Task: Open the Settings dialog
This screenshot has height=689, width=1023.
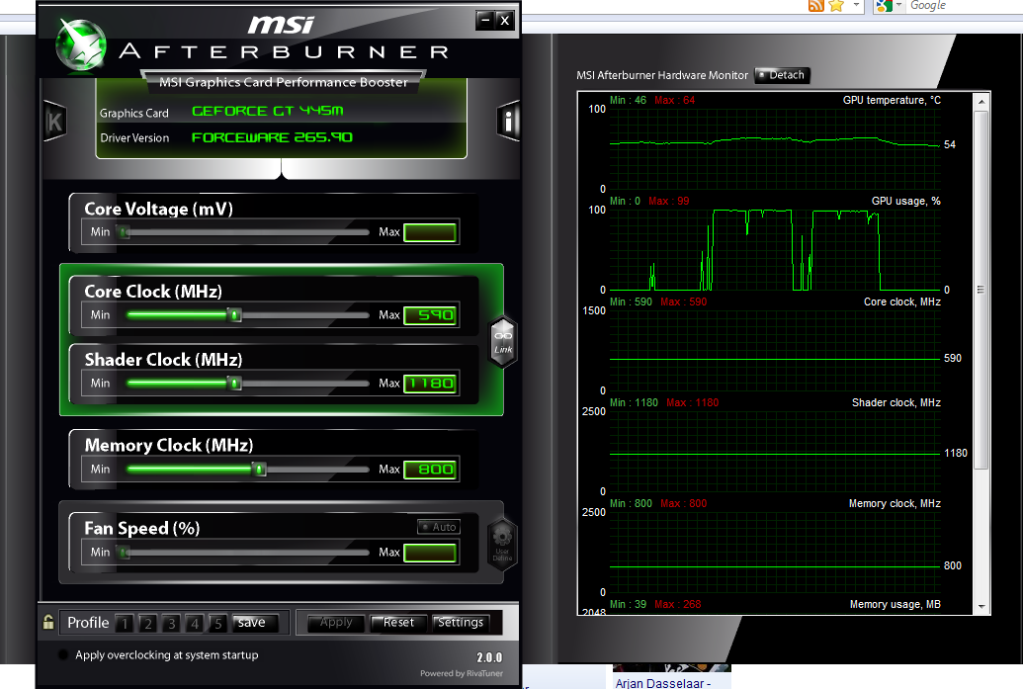Action: [461, 623]
